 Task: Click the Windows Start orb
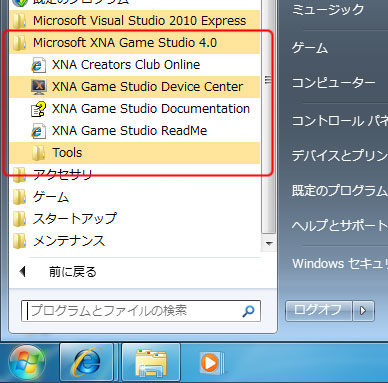coord(27,363)
